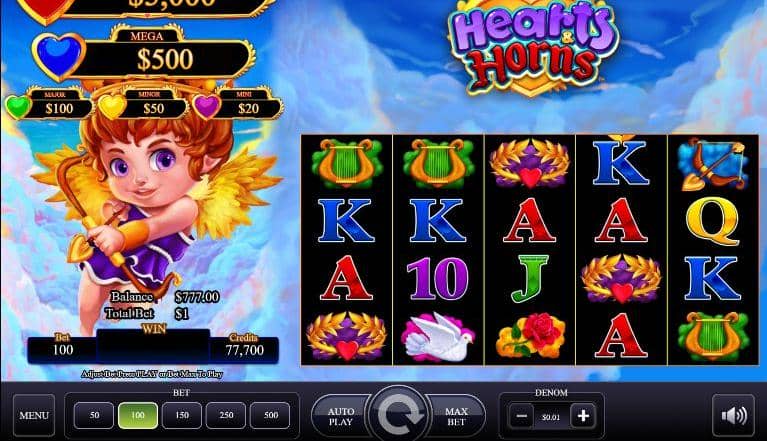Viewport: 767px width, 441px height.
Task: Select the 250 bet option
Action: coord(226,415)
